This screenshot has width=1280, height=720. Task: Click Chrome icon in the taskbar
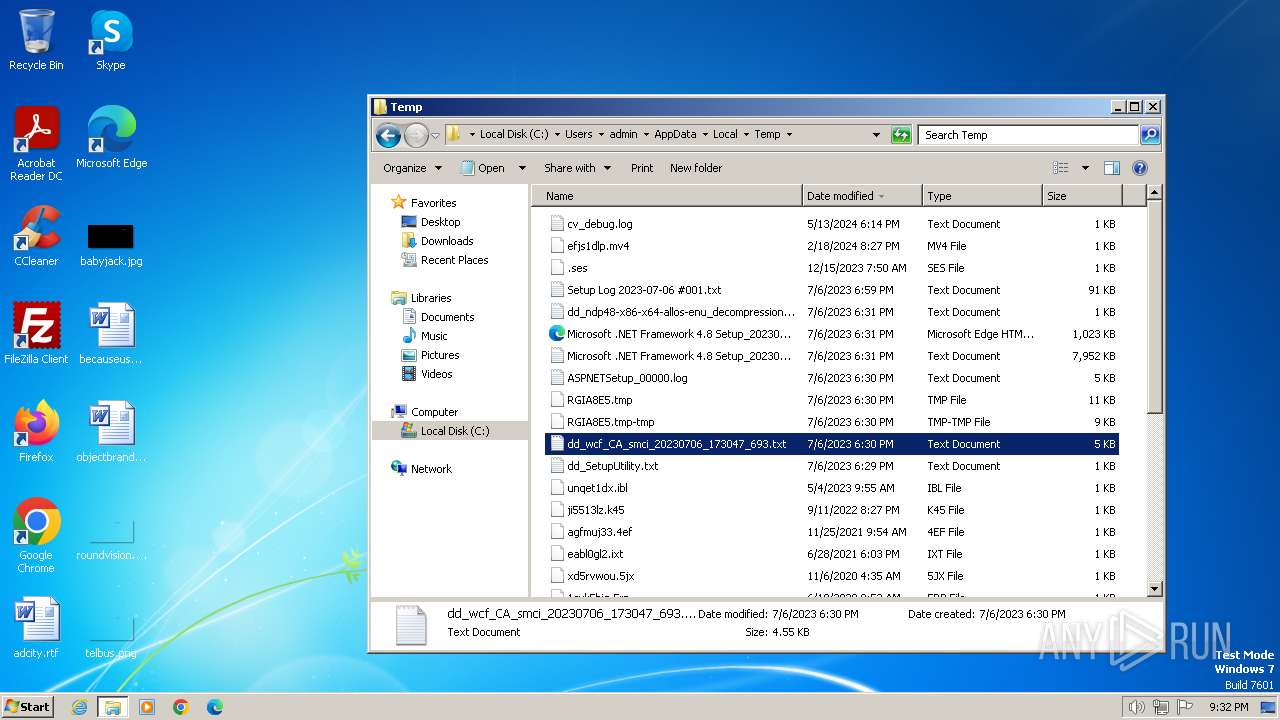click(x=181, y=707)
